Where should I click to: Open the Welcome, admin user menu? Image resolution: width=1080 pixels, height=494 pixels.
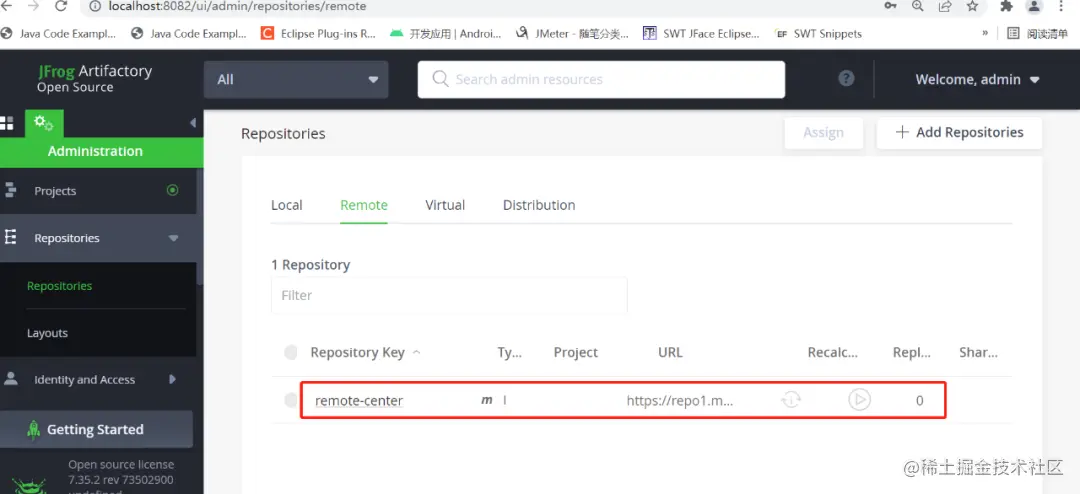pyautogui.click(x=977, y=79)
